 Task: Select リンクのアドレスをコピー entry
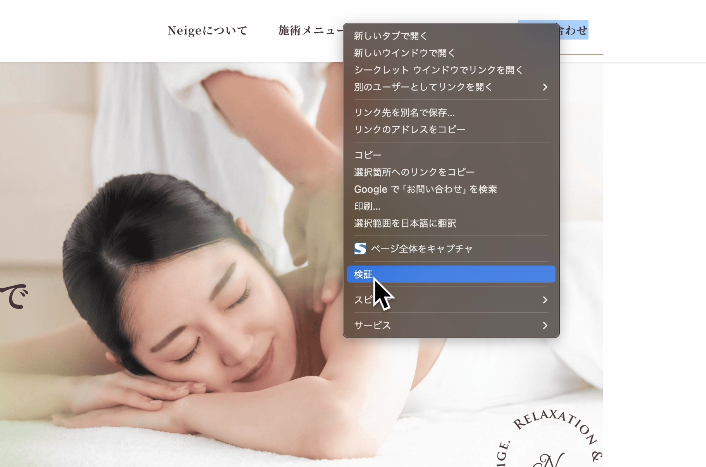click(451, 130)
